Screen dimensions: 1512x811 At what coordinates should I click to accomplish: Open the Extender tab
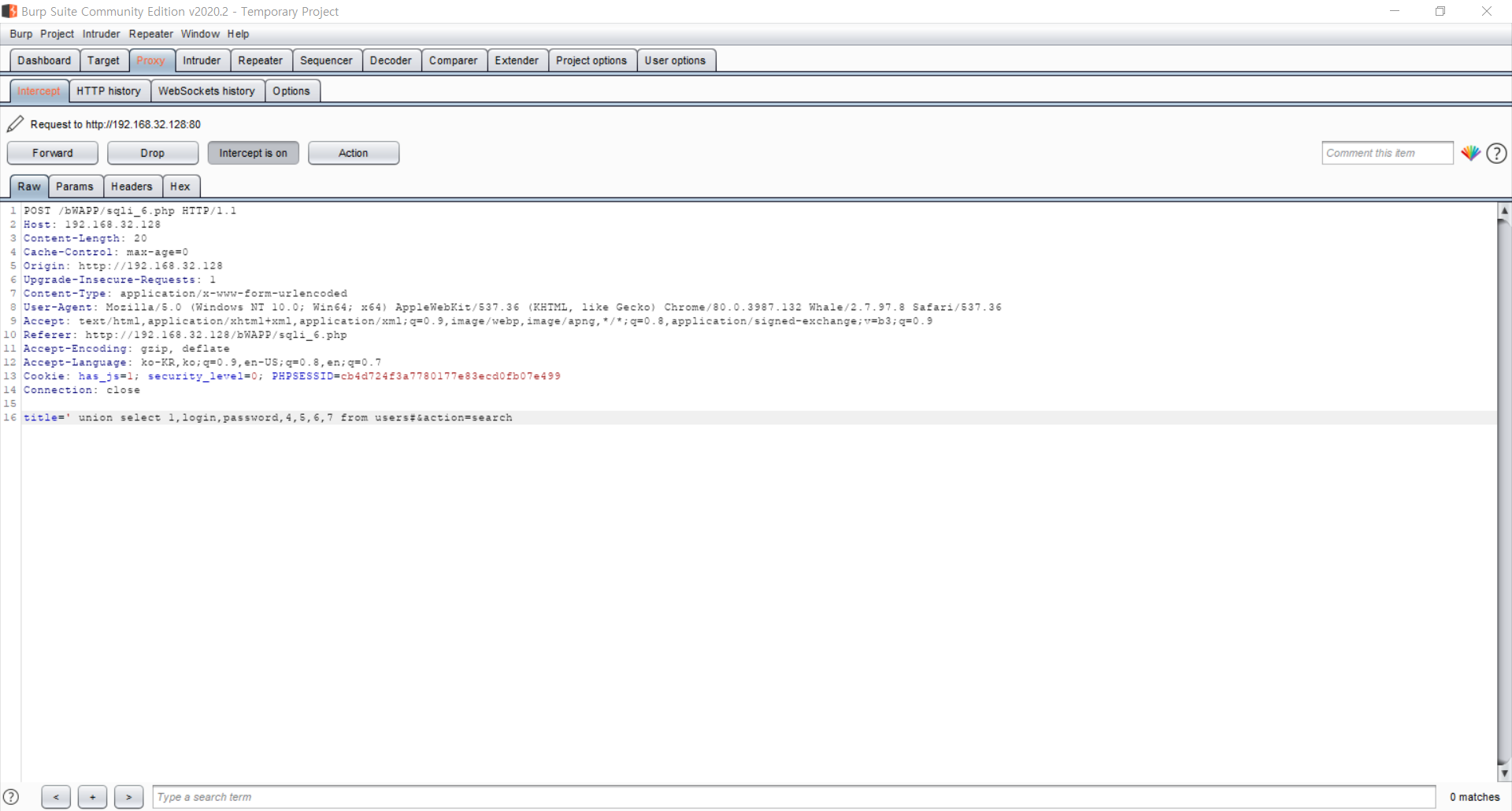pos(517,61)
